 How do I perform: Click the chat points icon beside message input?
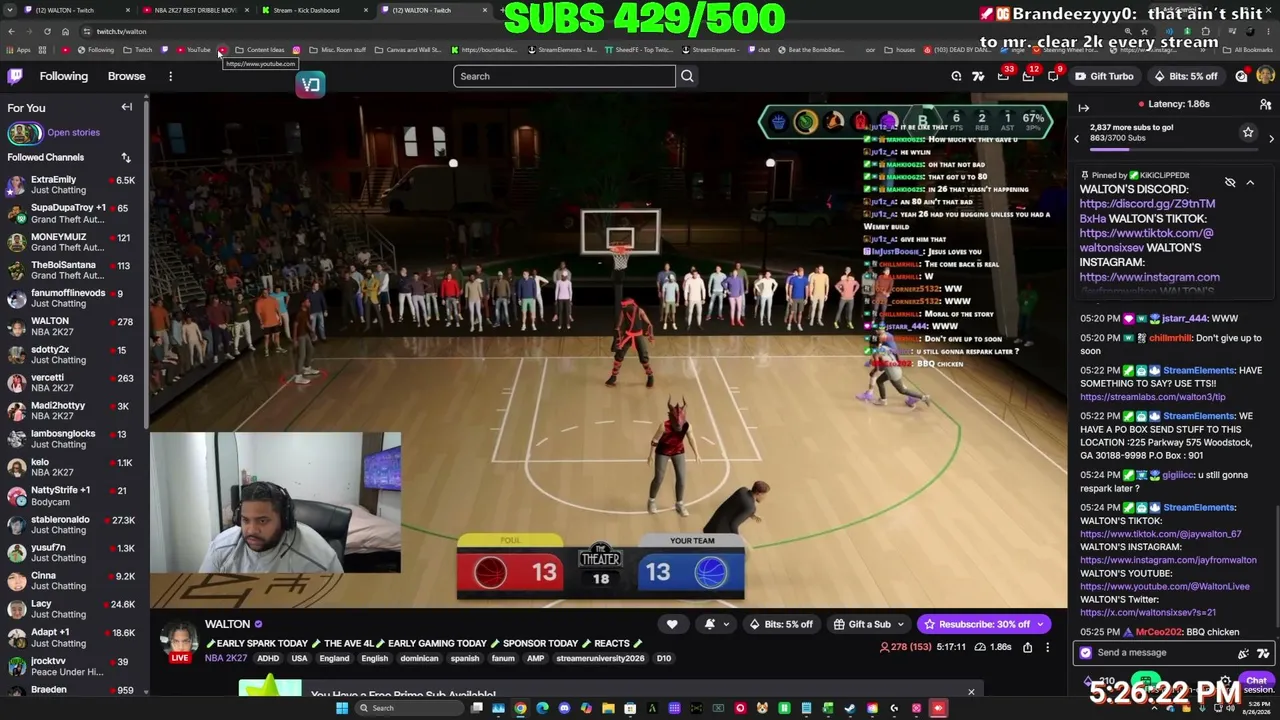(1085, 652)
